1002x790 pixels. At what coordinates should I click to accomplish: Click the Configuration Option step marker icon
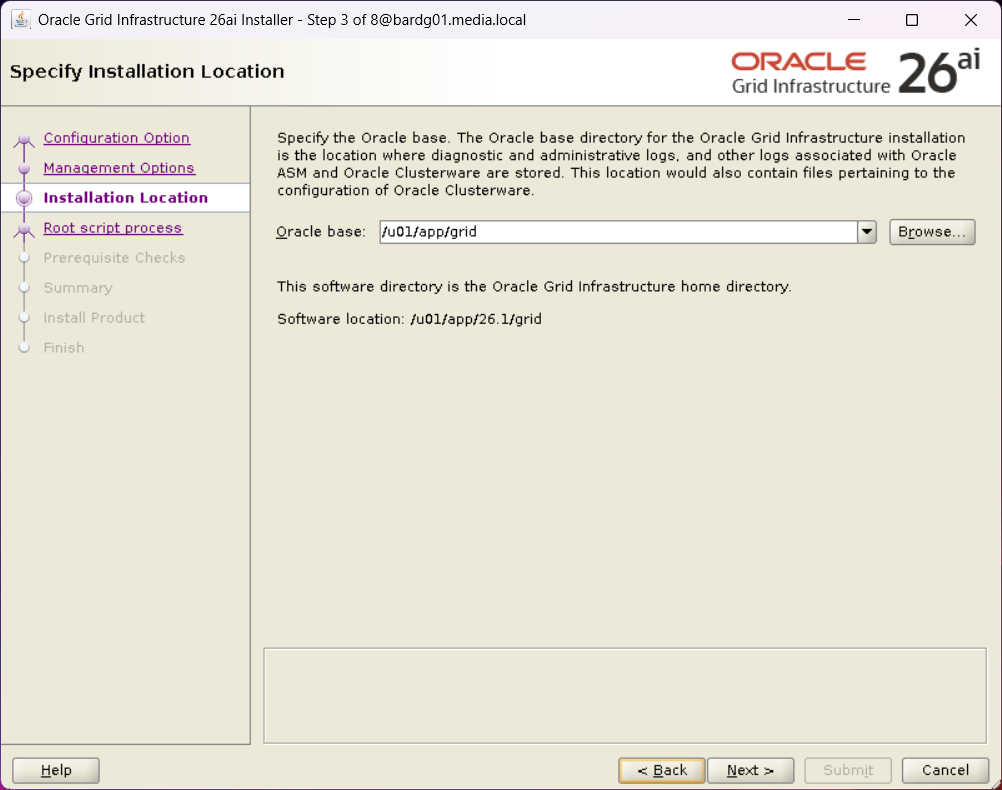coord(24,139)
